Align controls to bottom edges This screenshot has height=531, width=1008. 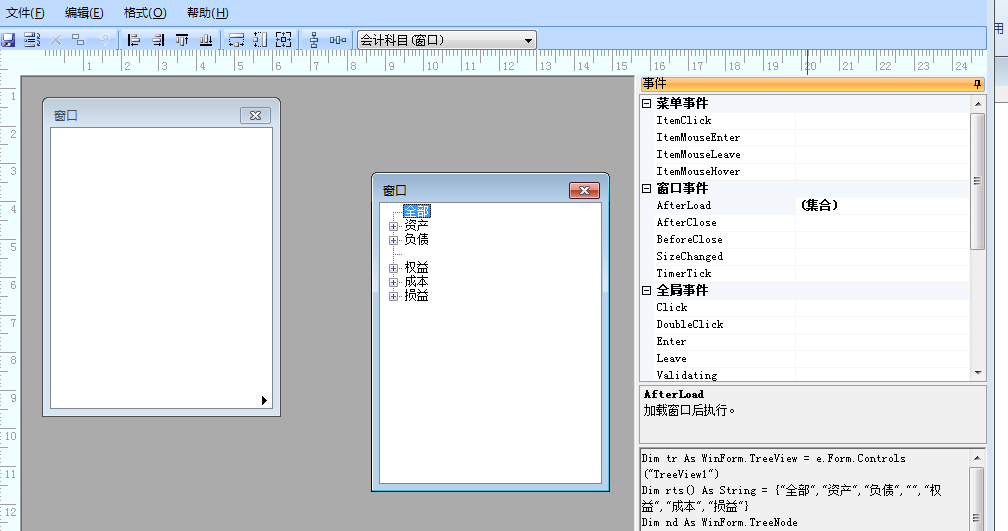206,40
